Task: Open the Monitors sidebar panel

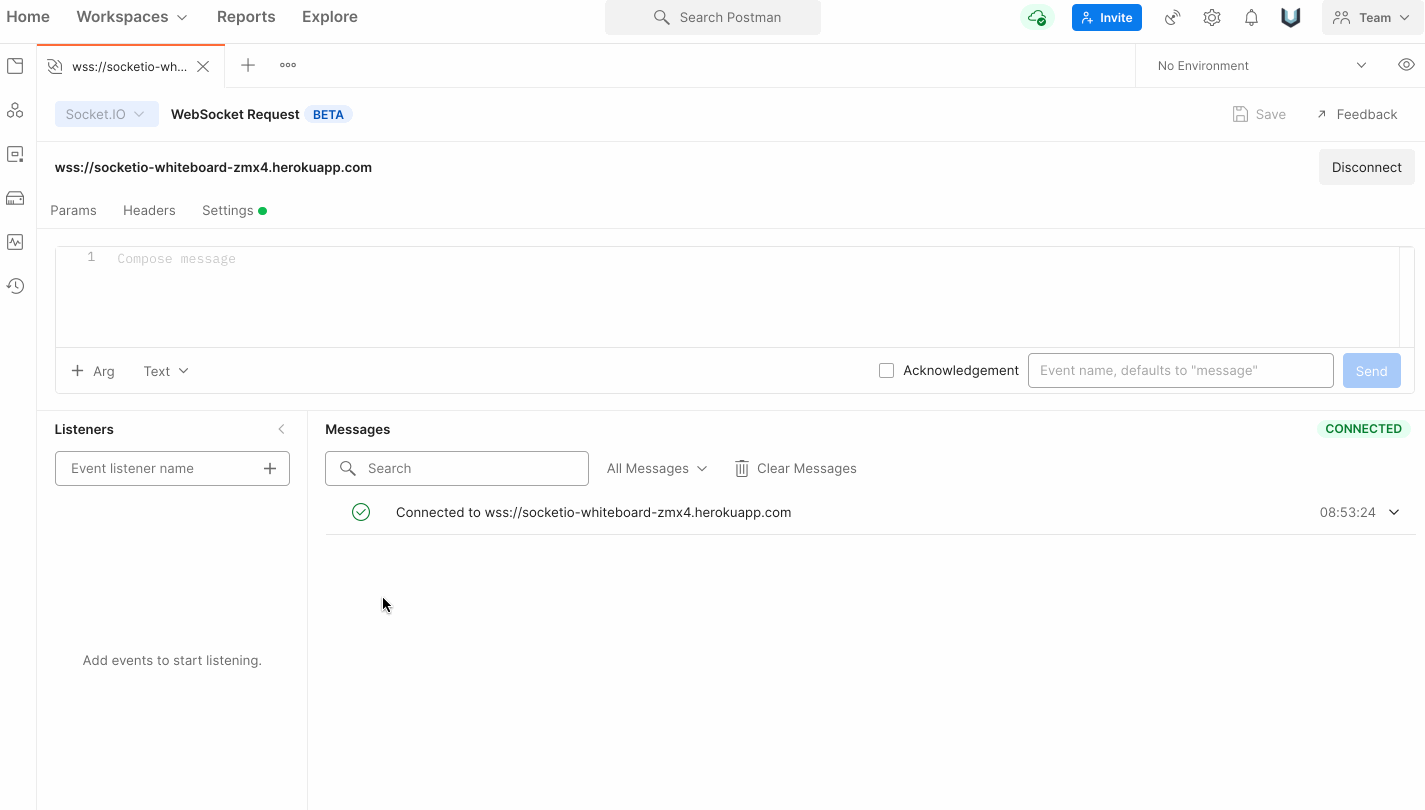Action: click(x=15, y=242)
